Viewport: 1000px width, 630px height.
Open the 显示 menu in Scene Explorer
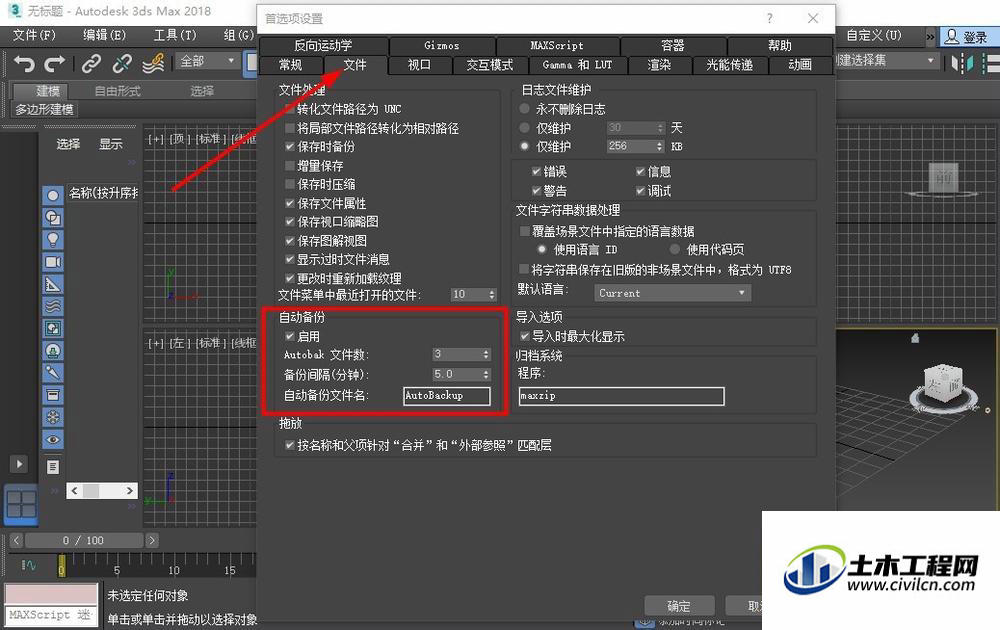[x=110, y=144]
